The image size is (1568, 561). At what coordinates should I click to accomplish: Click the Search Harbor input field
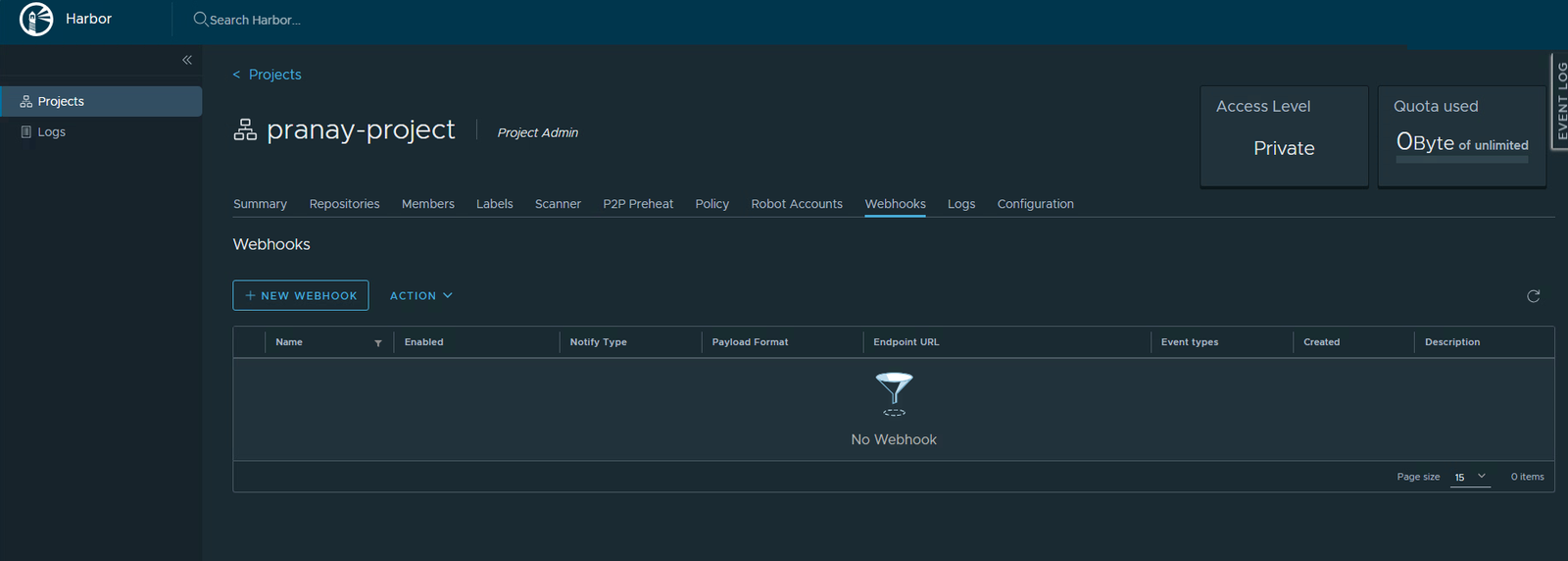[x=255, y=20]
